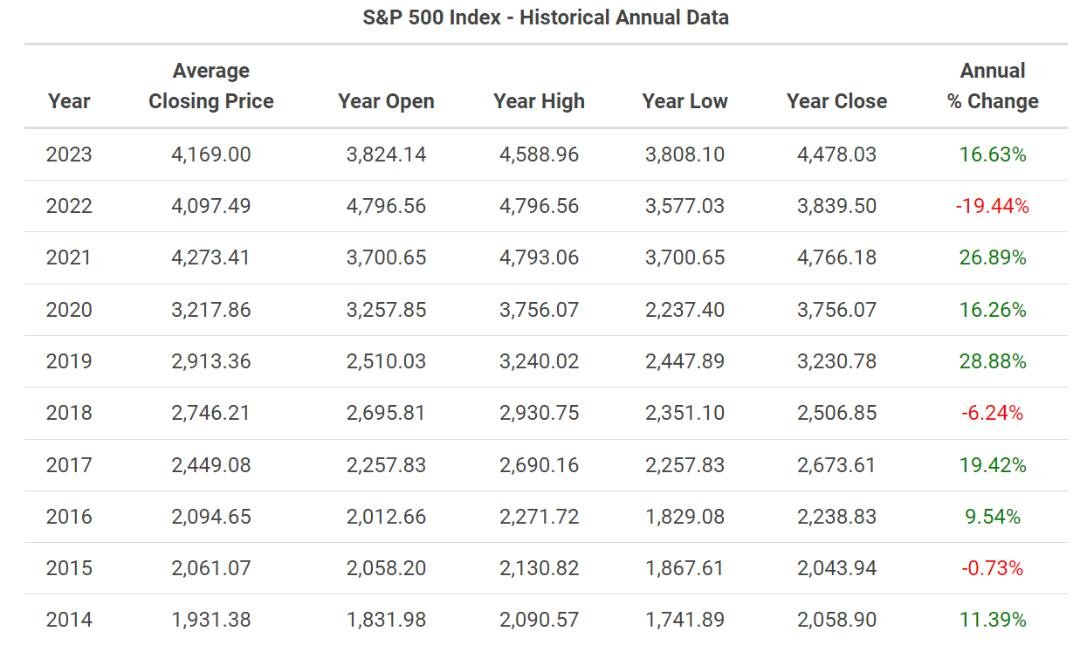Click the Average Closing Price header
The width and height of the screenshot is (1080, 645).
[x=211, y=86]
